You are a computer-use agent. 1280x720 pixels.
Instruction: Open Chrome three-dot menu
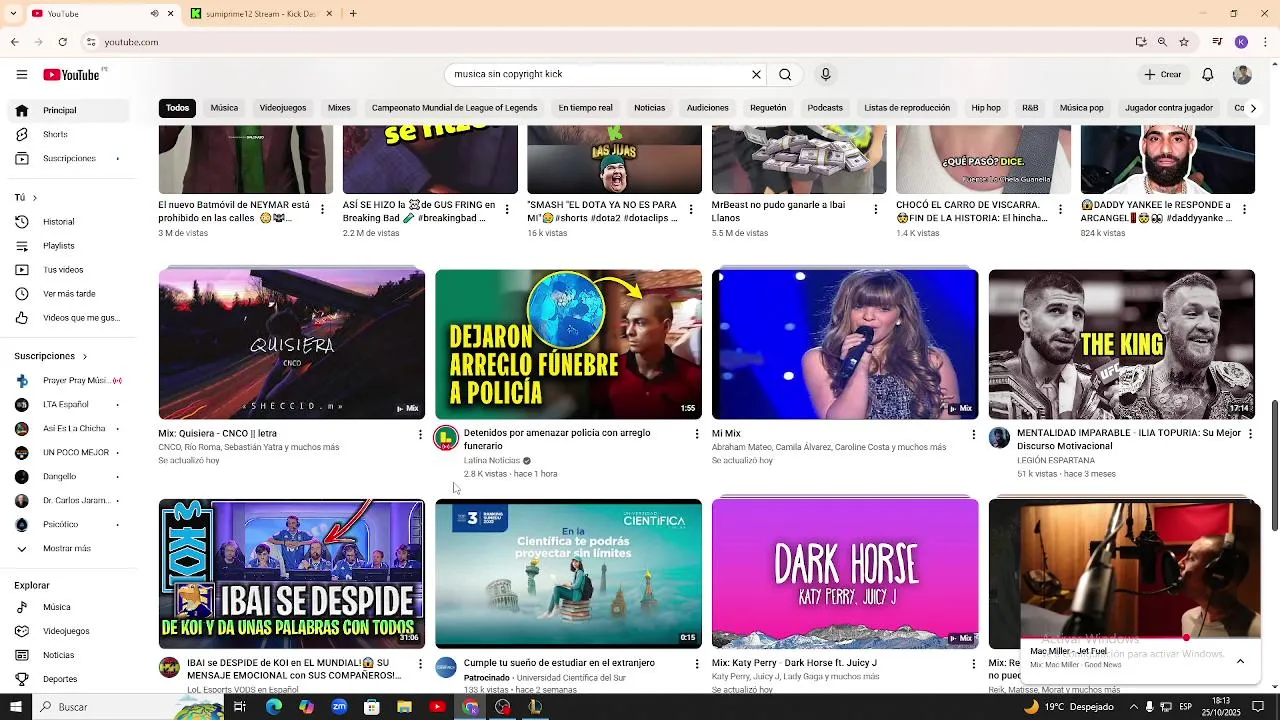click(1265, 42)
